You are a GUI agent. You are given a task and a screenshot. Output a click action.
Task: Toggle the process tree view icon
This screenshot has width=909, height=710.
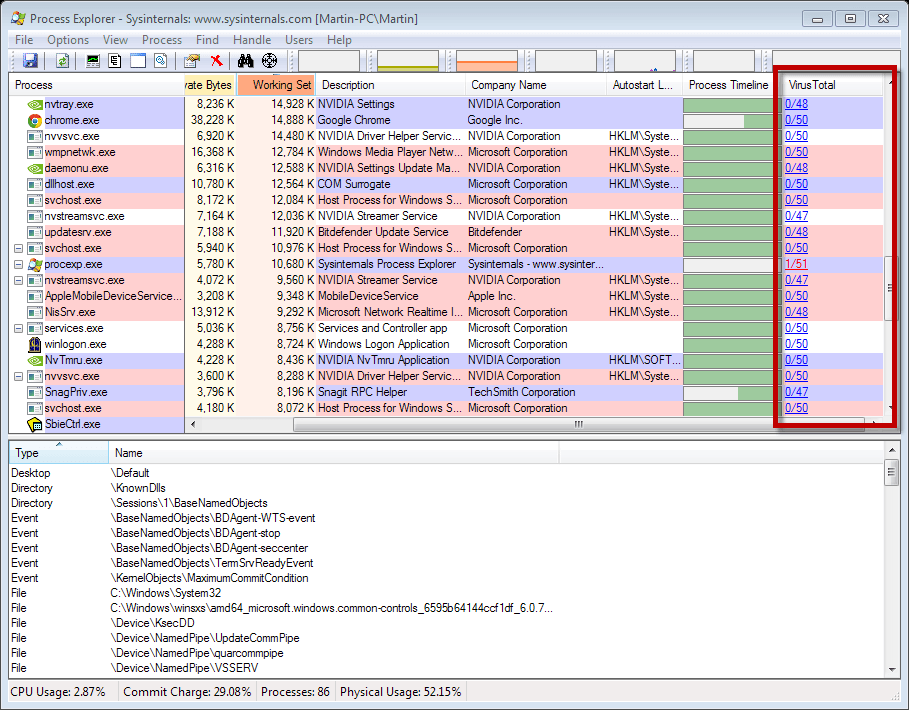point(115,60)
